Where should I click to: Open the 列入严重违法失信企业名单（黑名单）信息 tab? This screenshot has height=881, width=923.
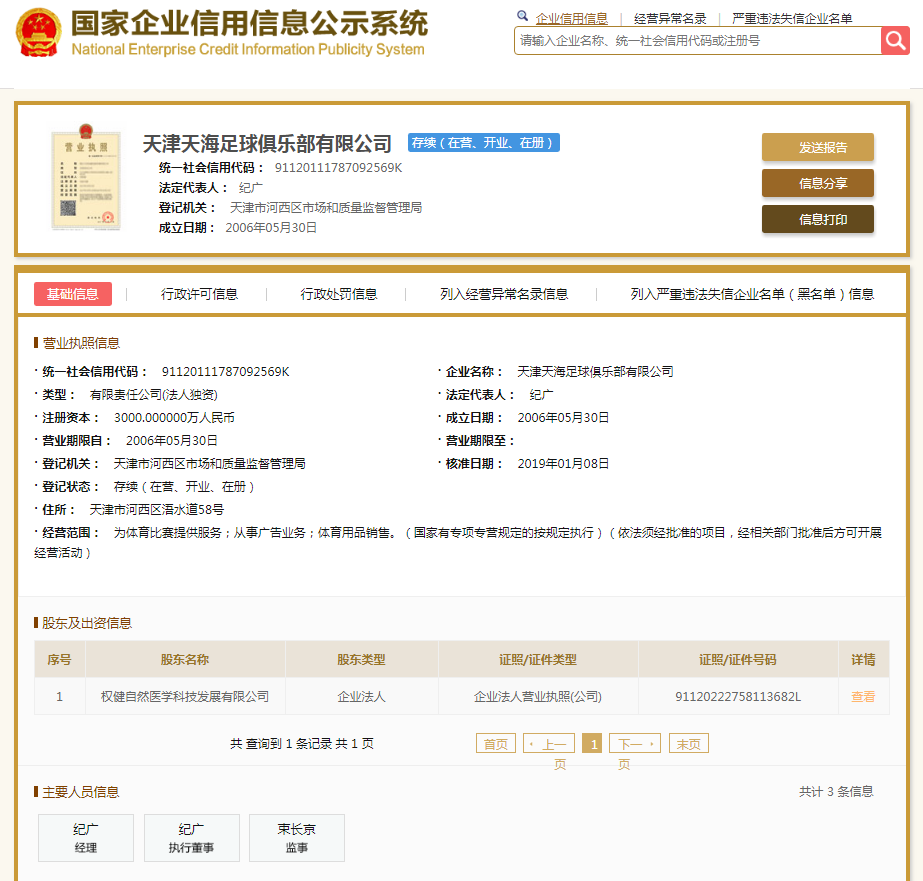tap(752, 294)
